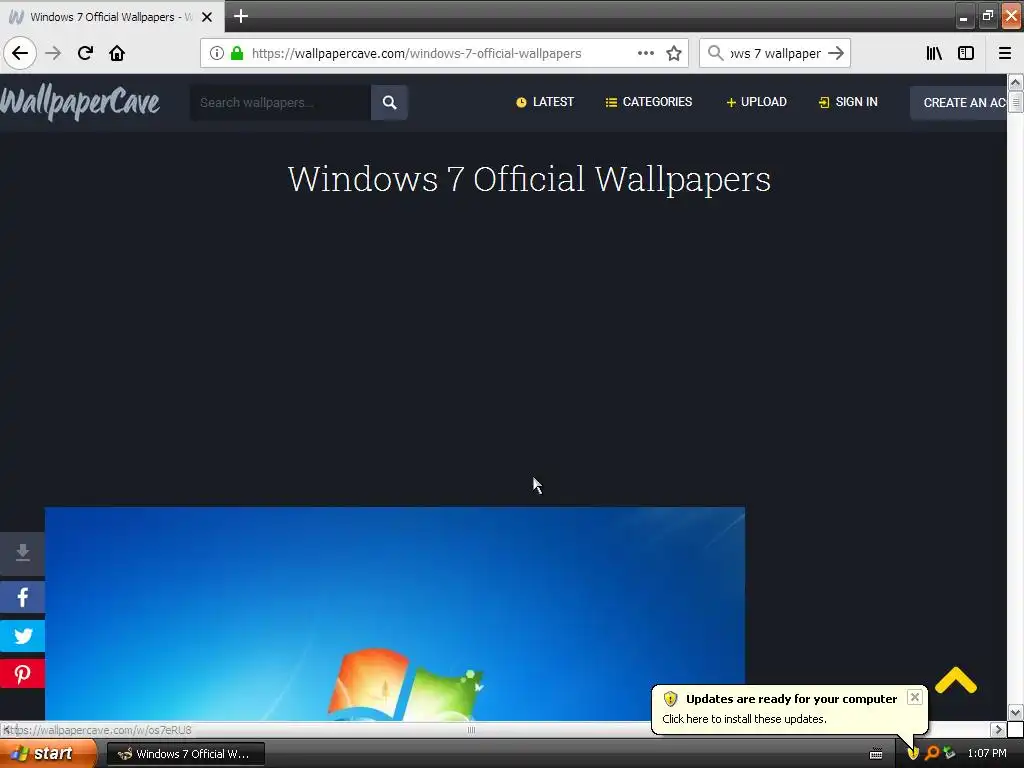Open the Library bookshelf icon
The image size is (1024, 768).
click(x=934, y=53)
